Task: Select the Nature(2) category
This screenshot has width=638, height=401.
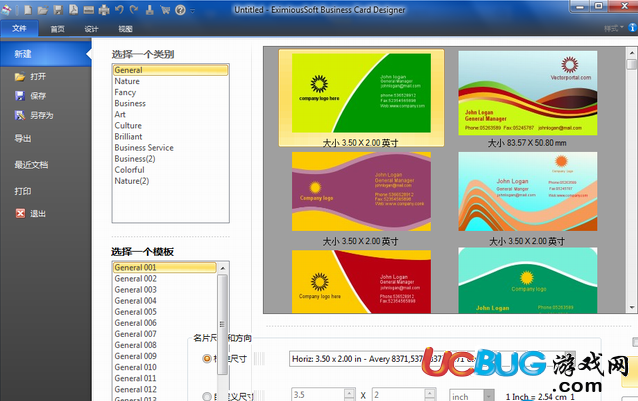Action: click(x=170, y=181)
